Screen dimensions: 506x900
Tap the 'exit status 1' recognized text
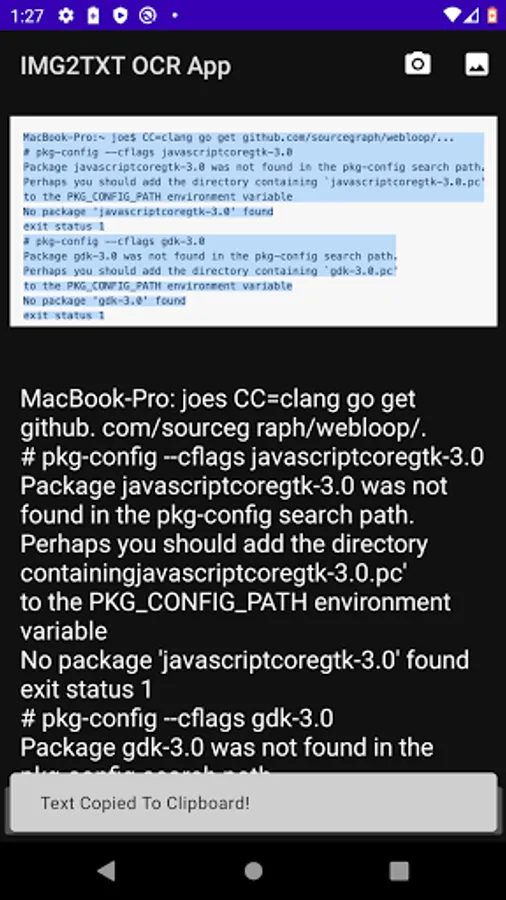pyautogui.click(x=86, y=689)
